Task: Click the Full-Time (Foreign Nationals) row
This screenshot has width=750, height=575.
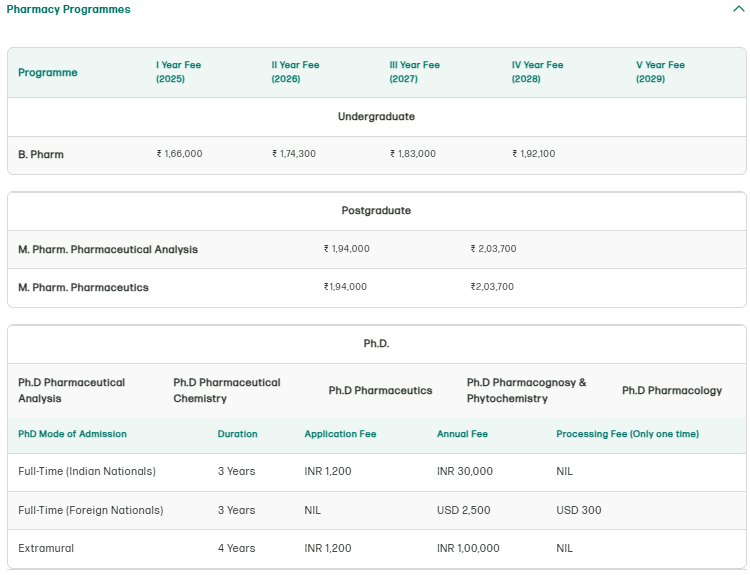Action: click(90, 510)
